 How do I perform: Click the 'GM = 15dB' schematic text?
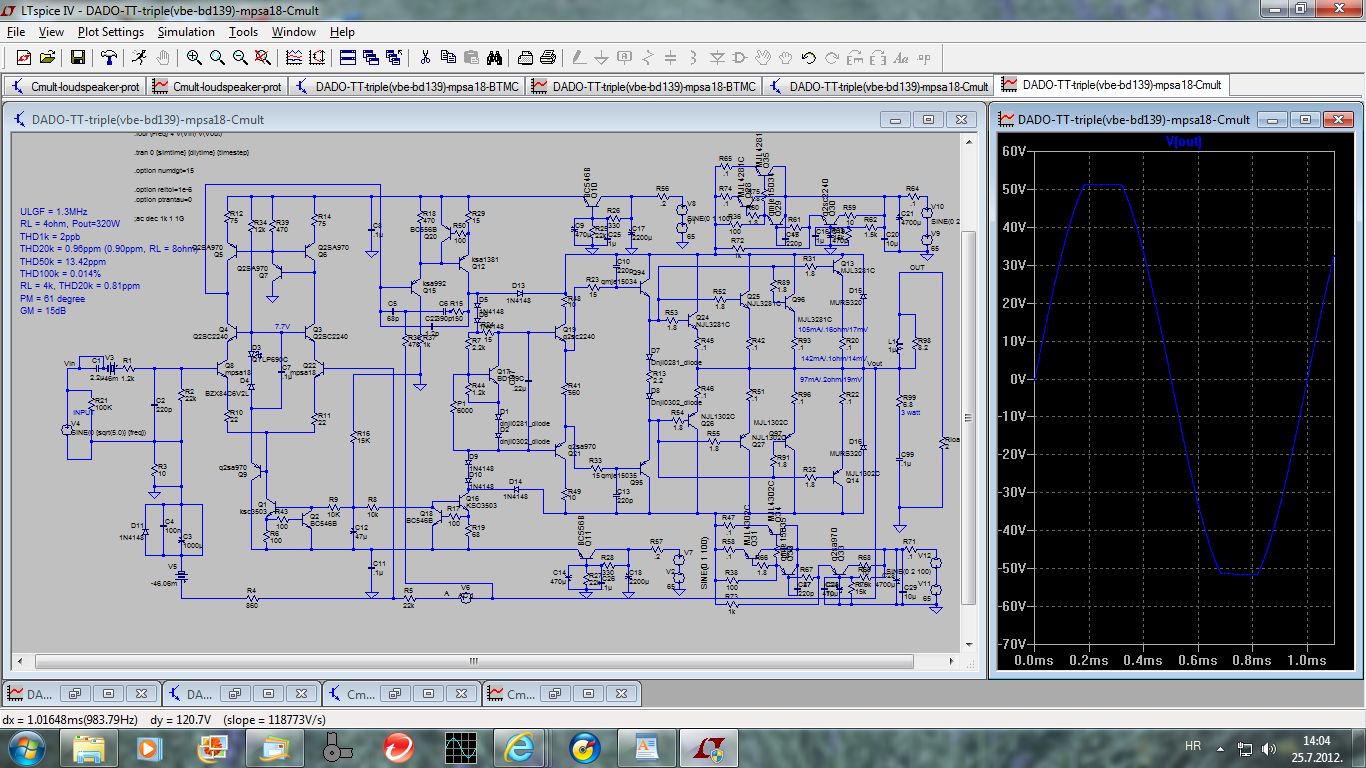(x=43, y=311)
